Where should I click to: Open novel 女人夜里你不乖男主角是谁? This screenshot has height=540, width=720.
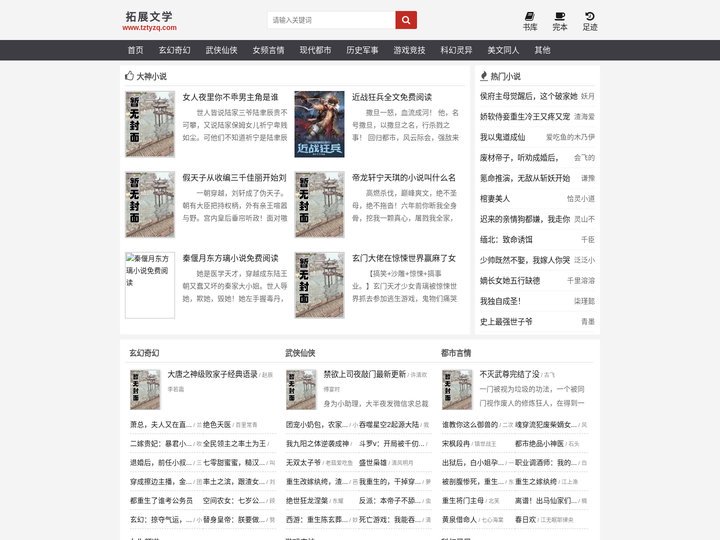tap(231, 97)
